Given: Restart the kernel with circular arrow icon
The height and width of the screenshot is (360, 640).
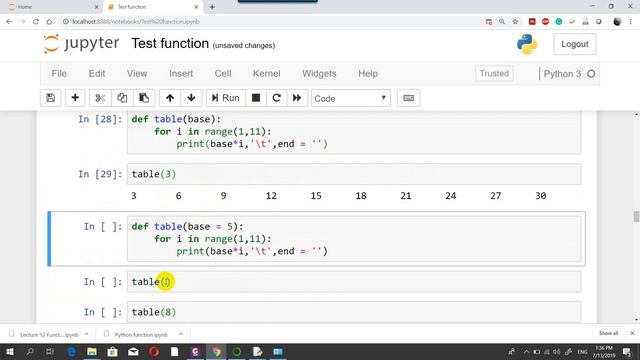Looking at the screenshot, I should [x=276, y=98].
